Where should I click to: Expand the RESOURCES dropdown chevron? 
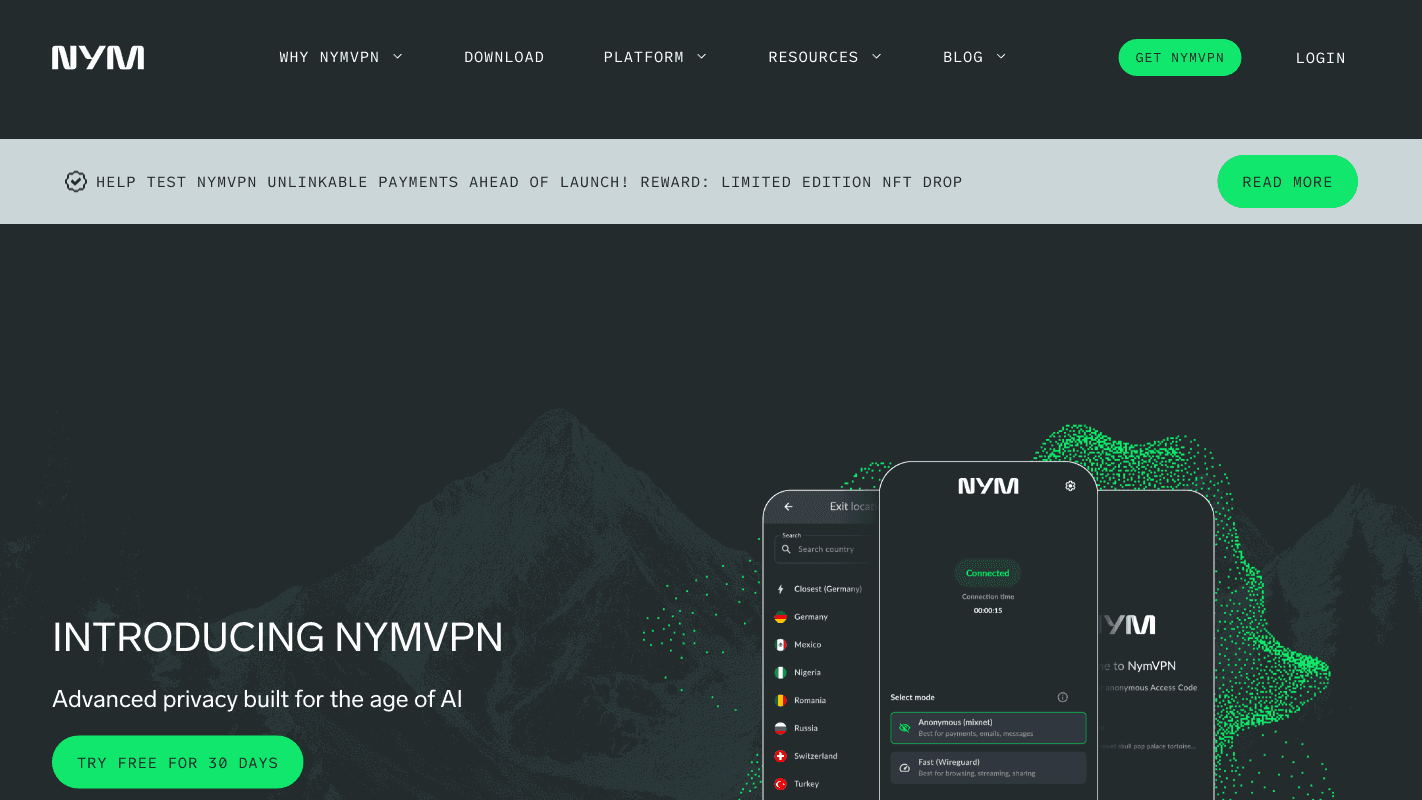click(x=877, y=57)
